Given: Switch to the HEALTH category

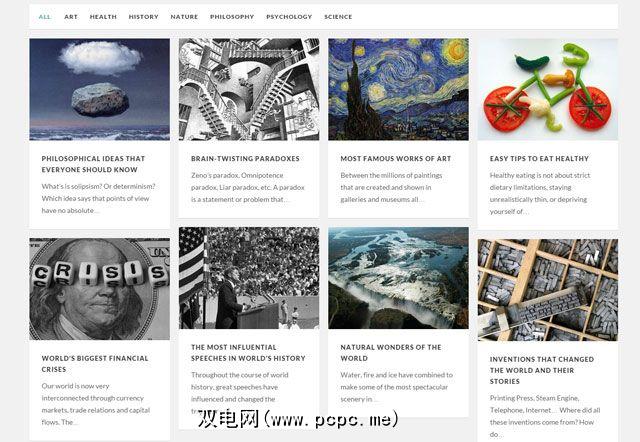Looking at the screenshot, I should pos(103,17).
